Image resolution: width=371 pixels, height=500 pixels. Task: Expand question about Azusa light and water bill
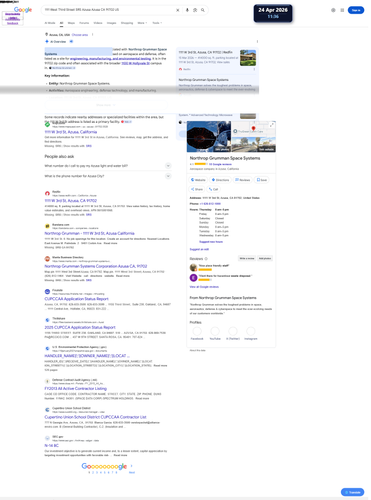point(108,166)
